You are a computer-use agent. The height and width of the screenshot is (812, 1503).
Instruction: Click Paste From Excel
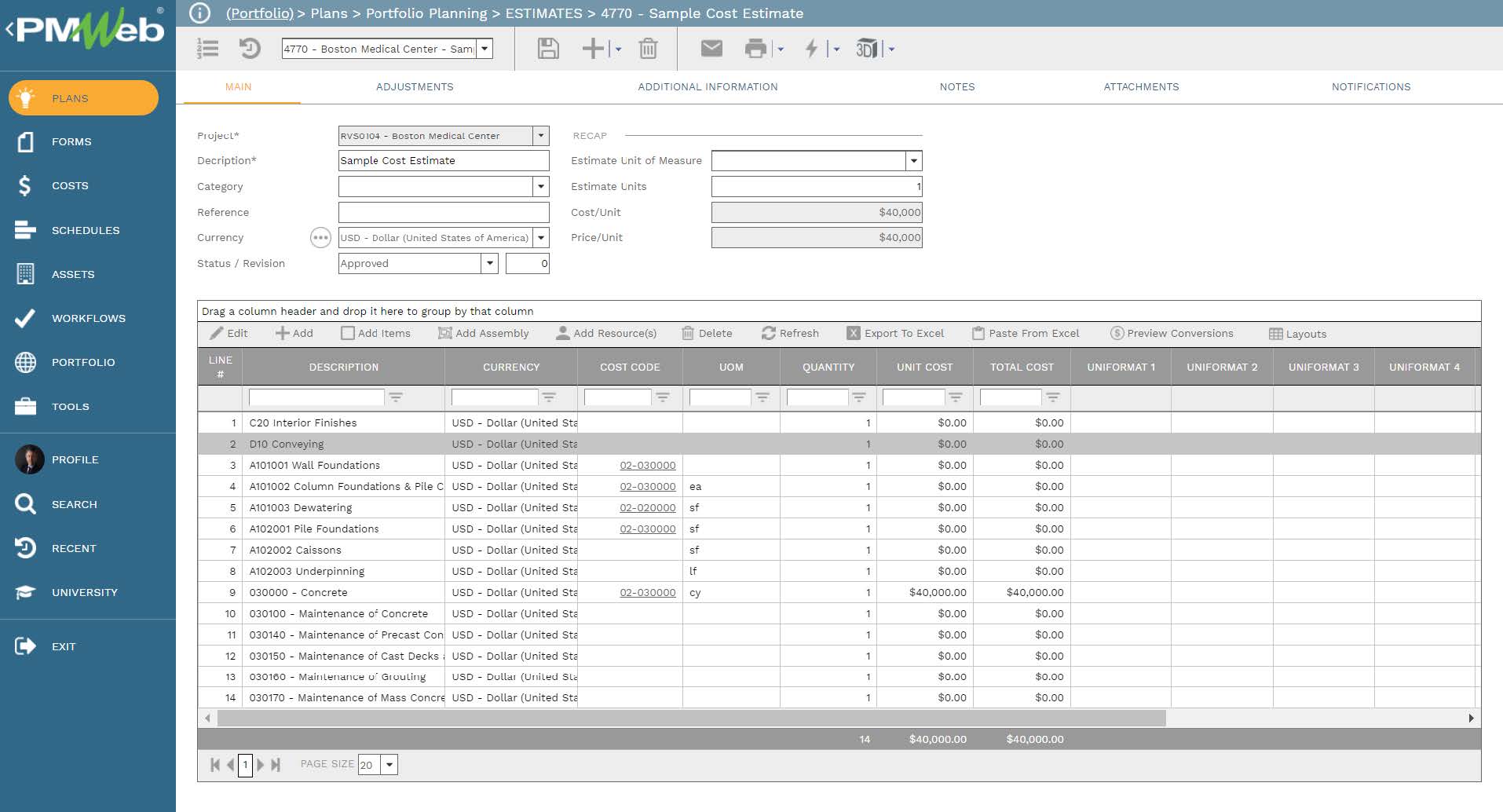click(1026, 333)
